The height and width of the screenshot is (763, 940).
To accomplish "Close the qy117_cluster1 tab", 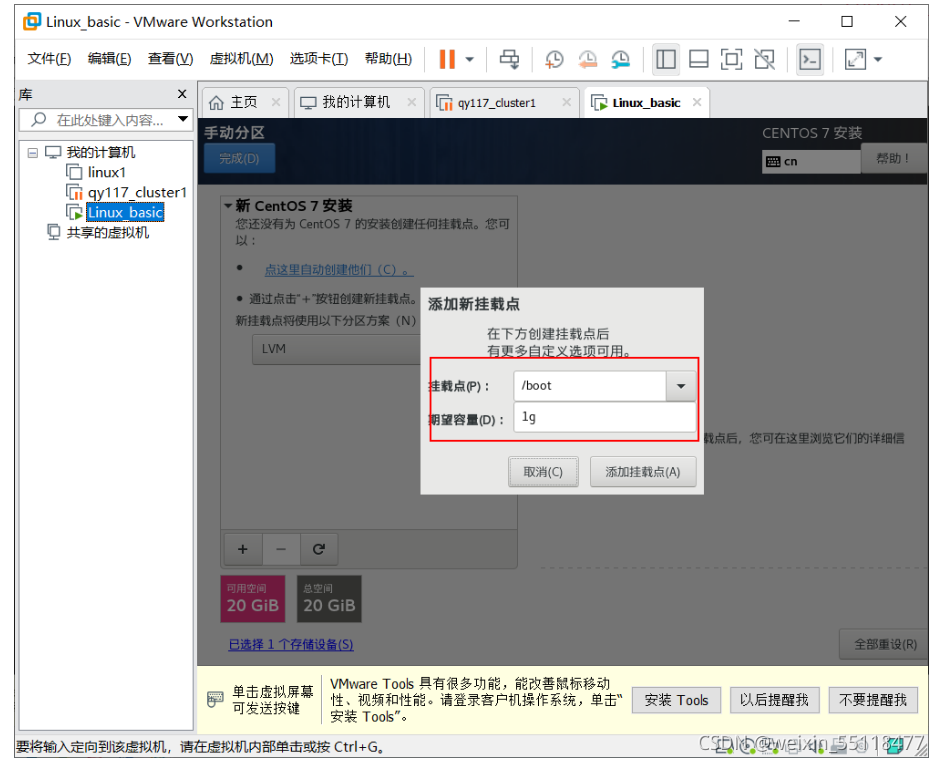I will point(567,102).
